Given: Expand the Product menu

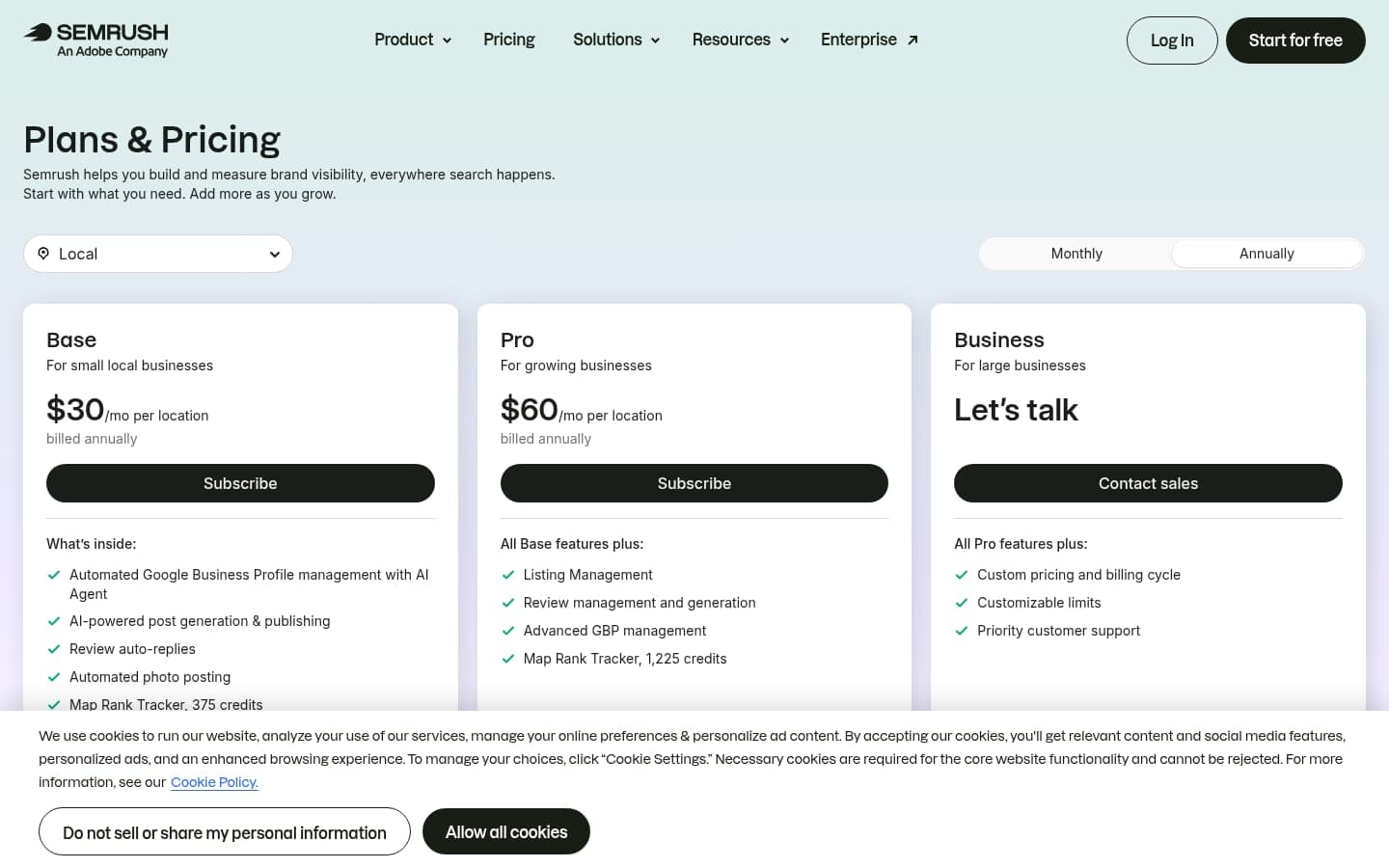Looking at the screenshot, I should [x=413, y=40].
